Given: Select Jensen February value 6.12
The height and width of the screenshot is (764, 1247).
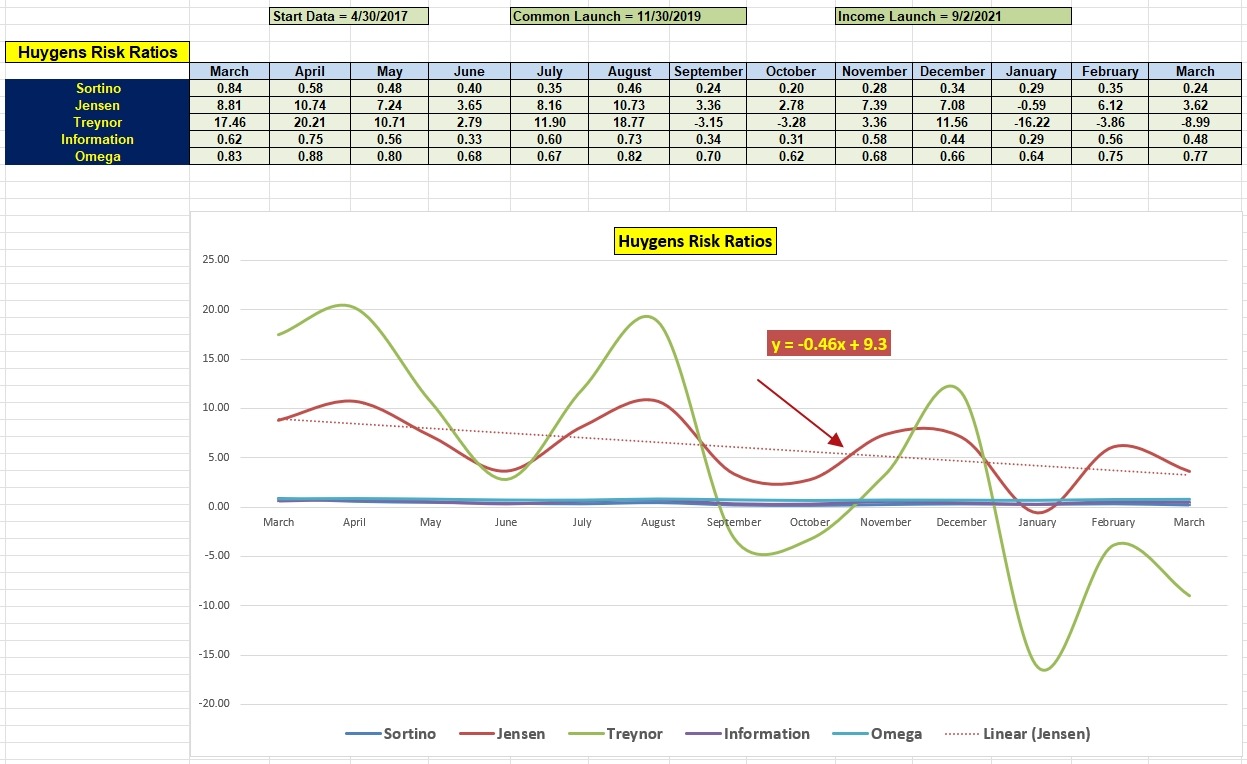Looking at the screenshot, I should tap(1110, 105).
